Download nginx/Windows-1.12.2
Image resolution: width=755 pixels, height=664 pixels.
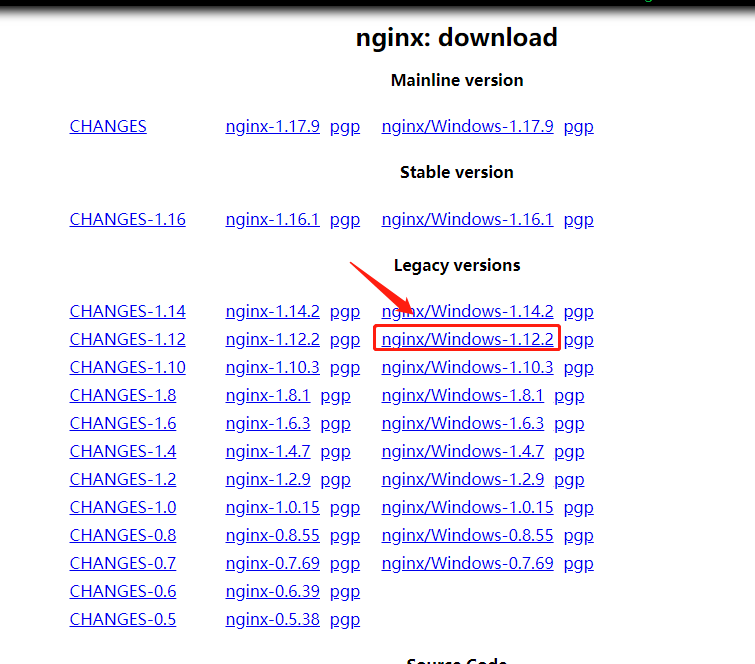(x=468, y=339)
